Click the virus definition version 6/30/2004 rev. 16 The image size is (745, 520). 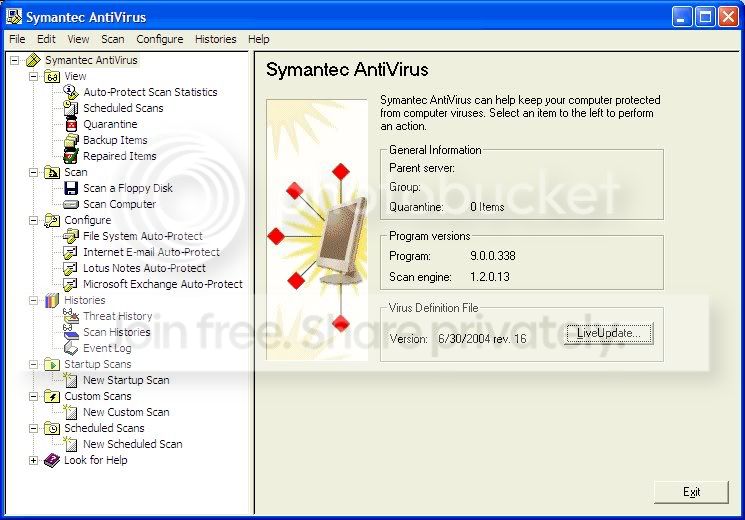(x=482, y=339)
